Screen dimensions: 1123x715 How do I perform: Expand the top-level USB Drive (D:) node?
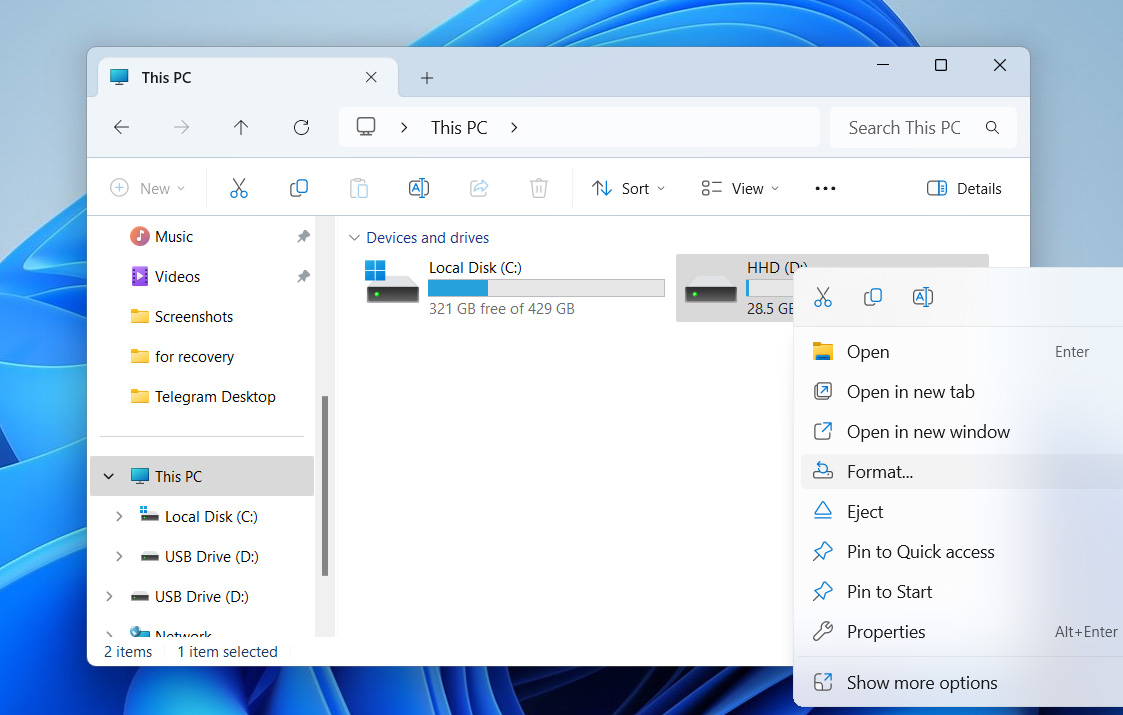coord(109,596)
